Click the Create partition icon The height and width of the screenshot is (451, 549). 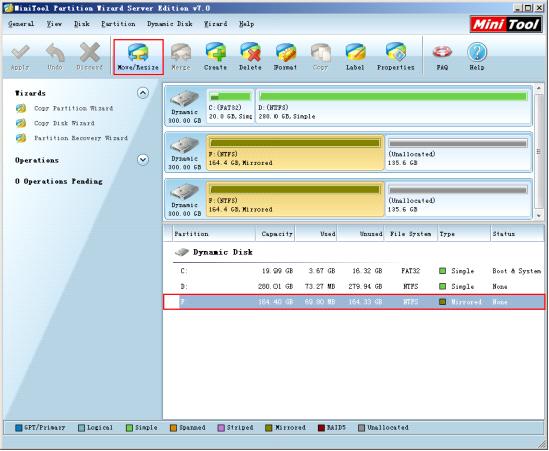pos(215,56)
